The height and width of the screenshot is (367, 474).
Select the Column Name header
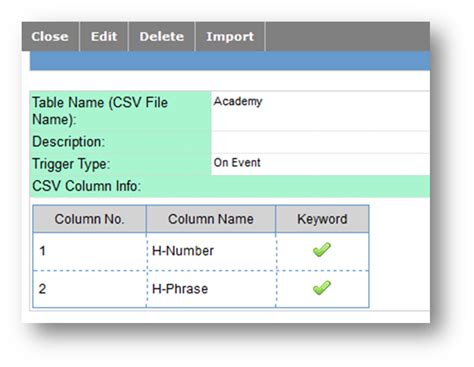[211, 219]
